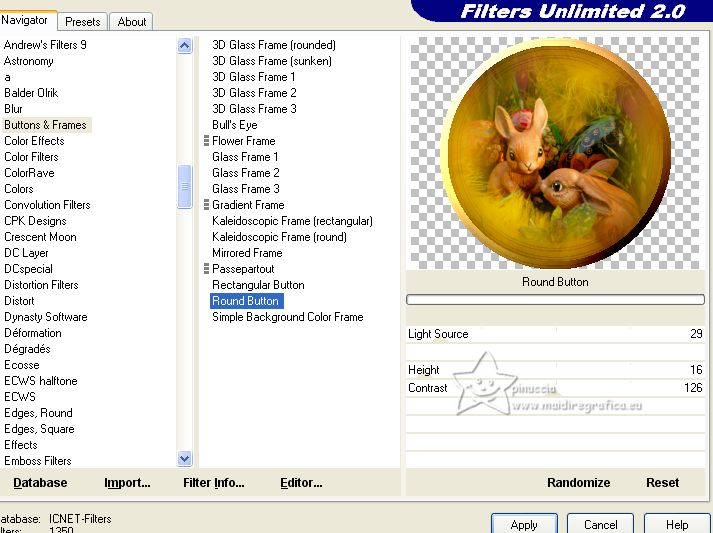
Task: Choose the 3D Glass Frame 1 filter
Action: coord(253,77)
